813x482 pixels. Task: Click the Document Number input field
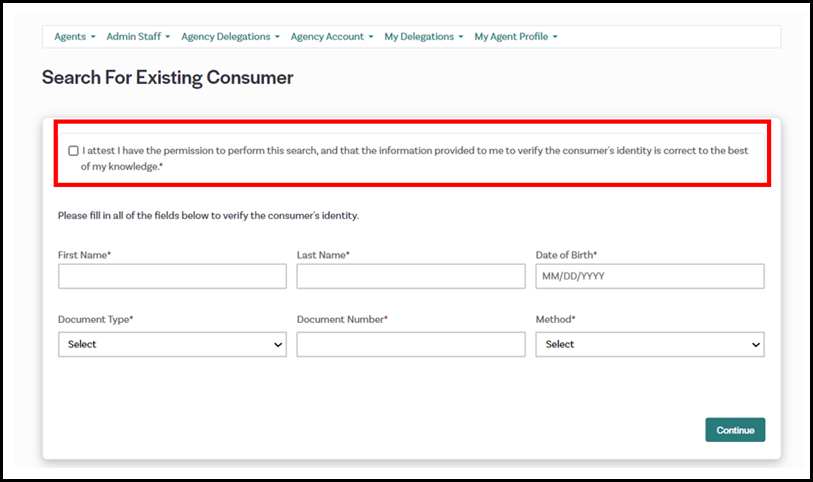[410, 344]
